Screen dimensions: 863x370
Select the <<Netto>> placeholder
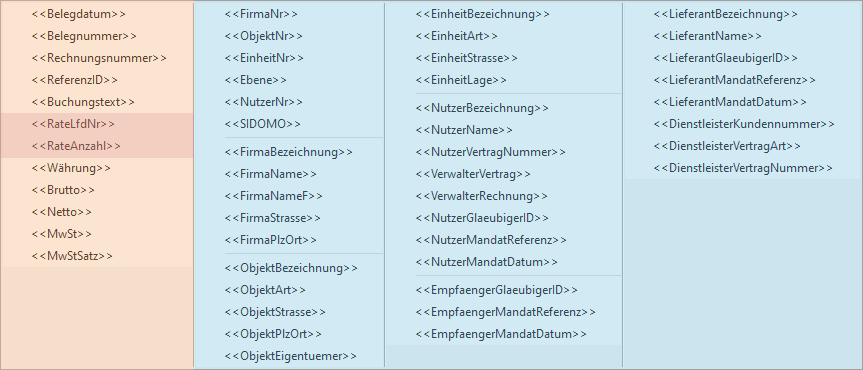click(x=62, y=212)
